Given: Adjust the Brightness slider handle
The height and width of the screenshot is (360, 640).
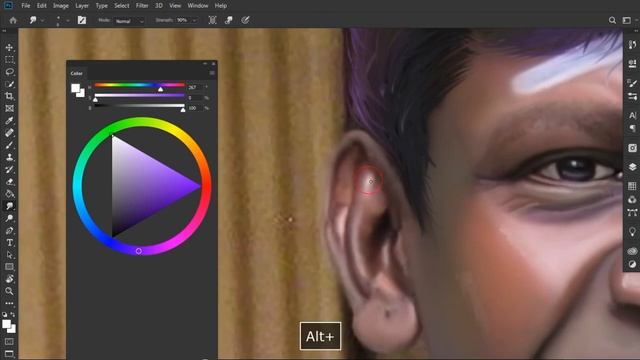Looking at the screenshot, I should (x=183, y=110).
